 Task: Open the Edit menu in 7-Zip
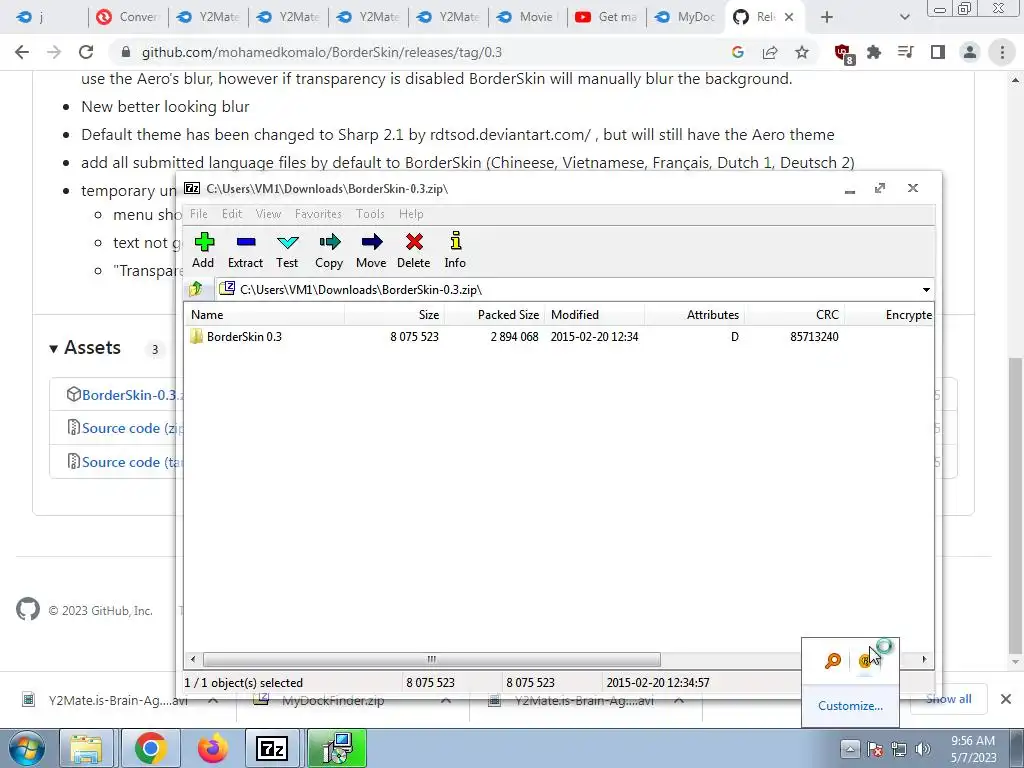click(x=232, y=214)
